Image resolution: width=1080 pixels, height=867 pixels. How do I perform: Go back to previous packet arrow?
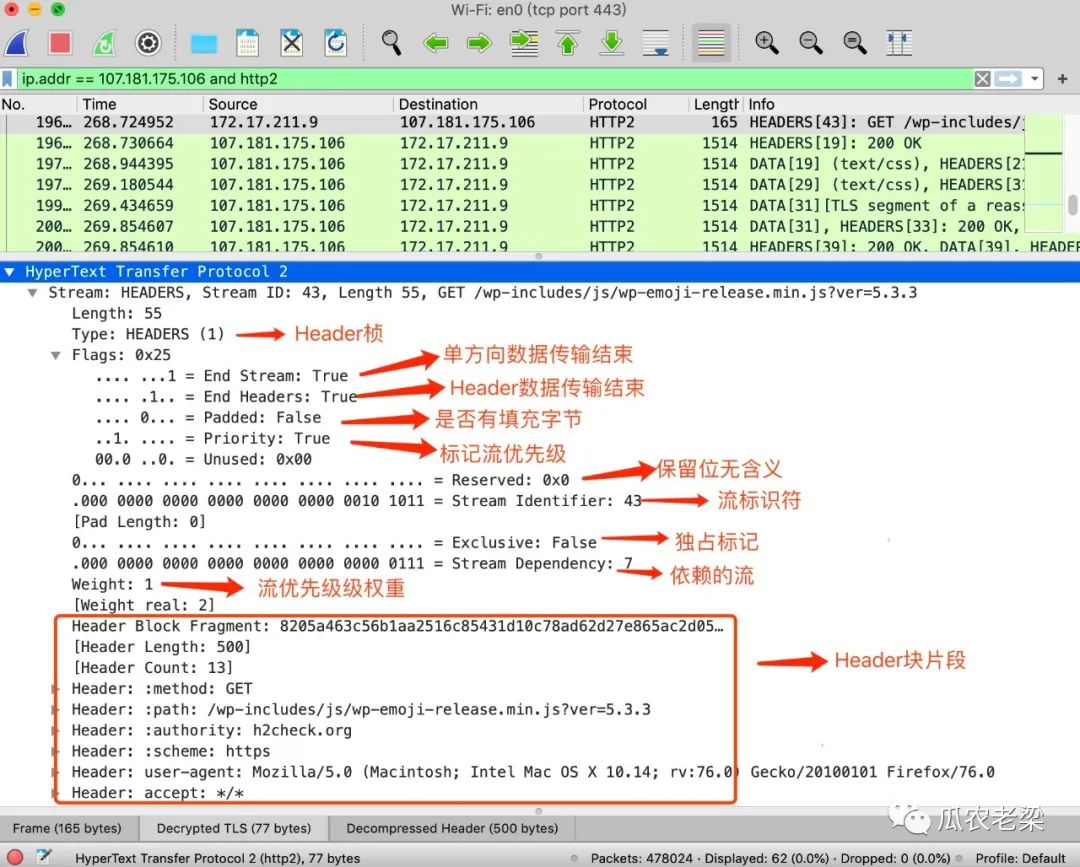436,43
